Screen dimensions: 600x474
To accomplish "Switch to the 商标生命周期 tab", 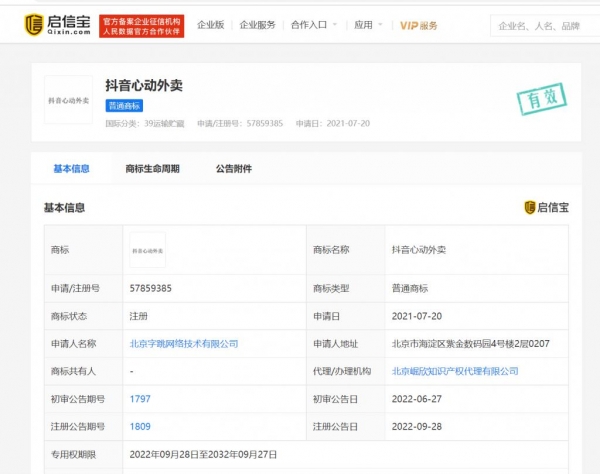I will tap(152, 169).
